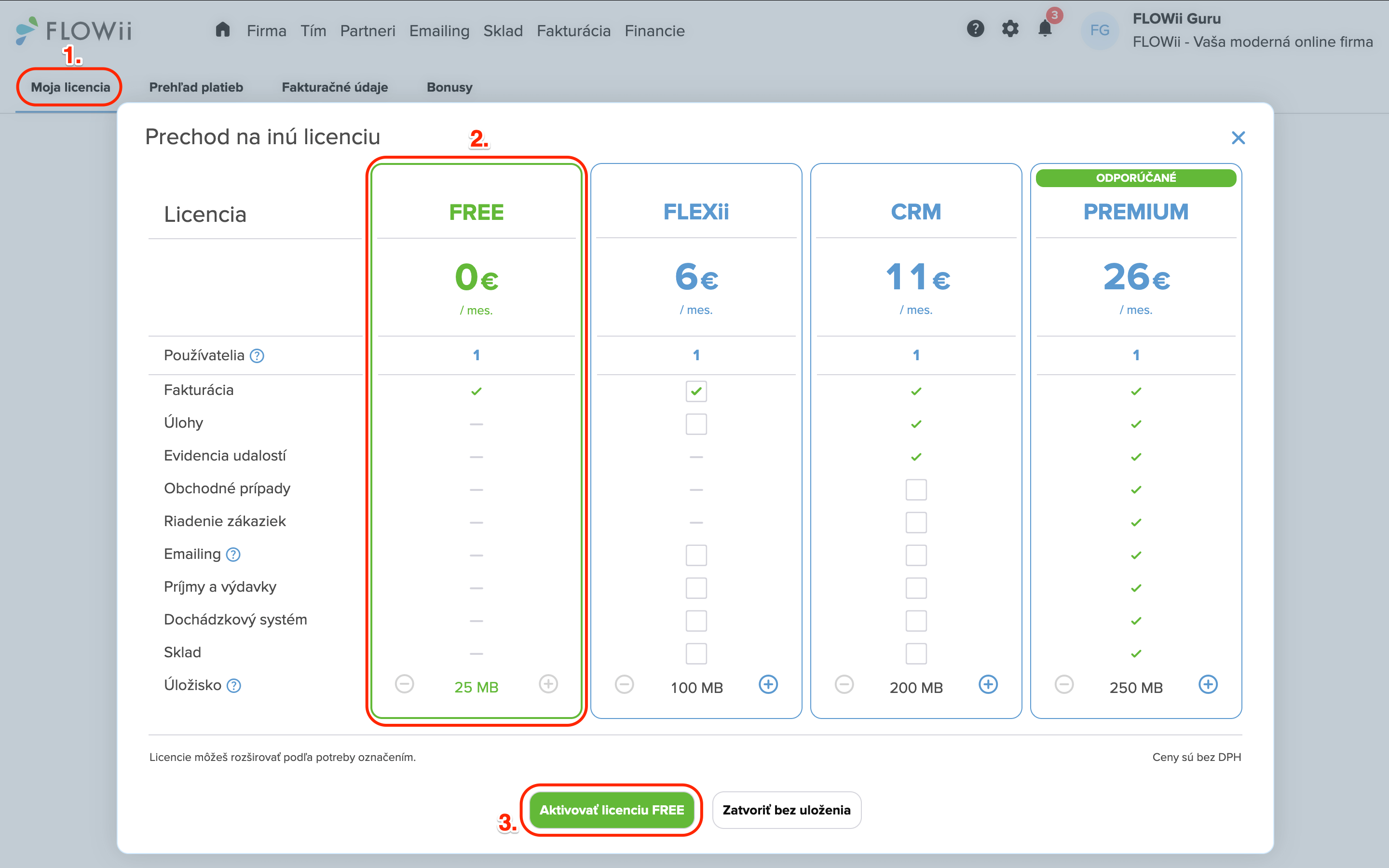
Task: Switch to Moja licencia tab
Action: (x=70, y=87)
